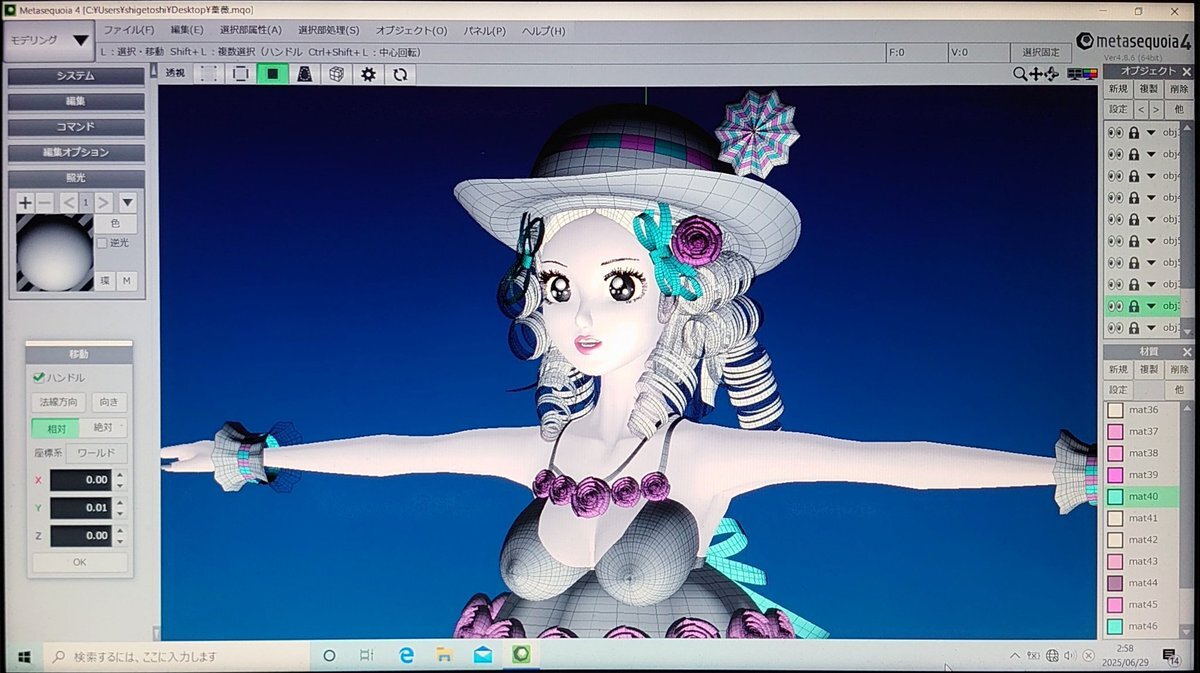
Task: Expand the 編集 panel in left sidebar
Action: (x=76, y=102)
